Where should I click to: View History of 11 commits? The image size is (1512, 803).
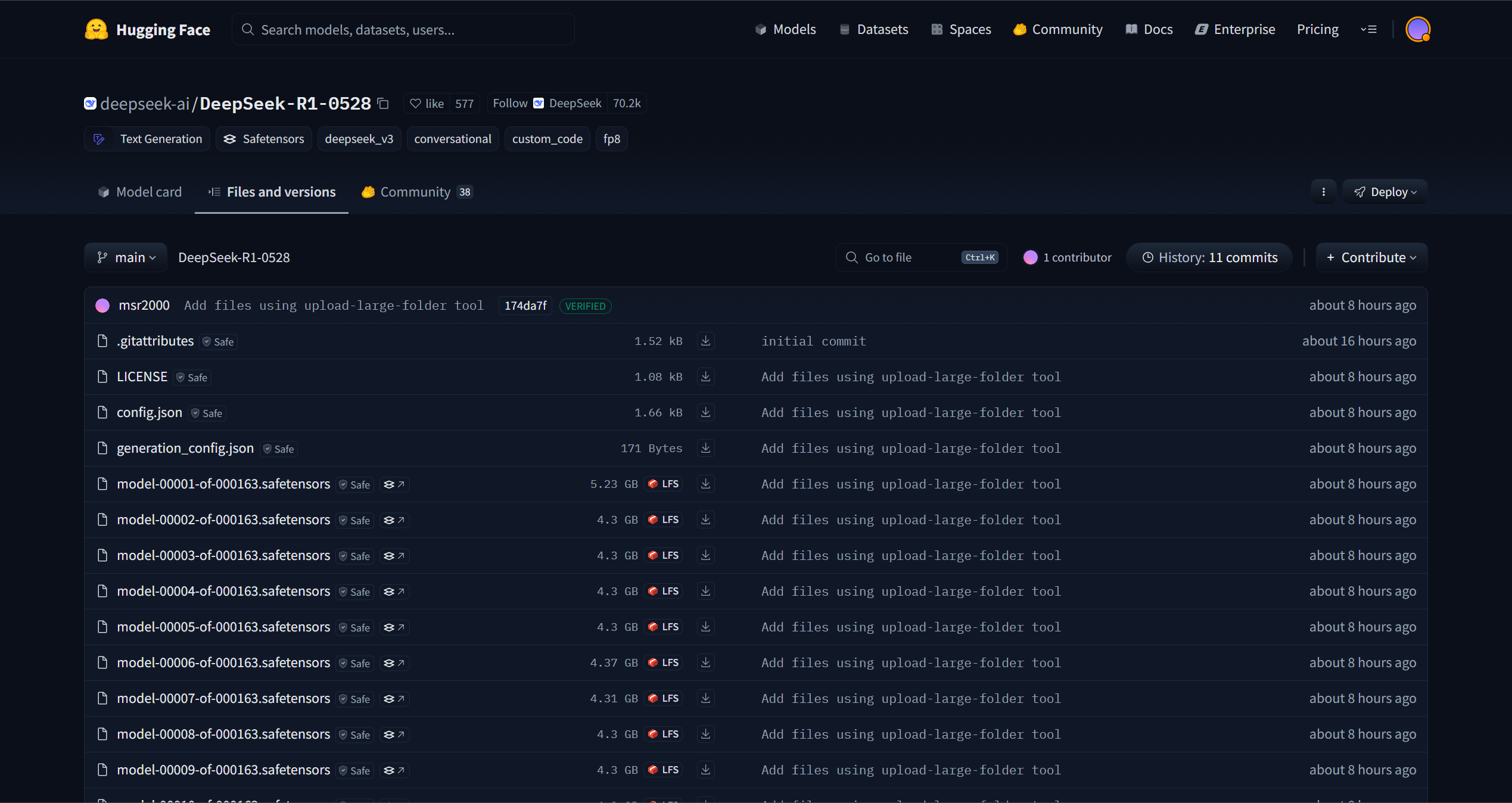click(x=1209, y=257)
